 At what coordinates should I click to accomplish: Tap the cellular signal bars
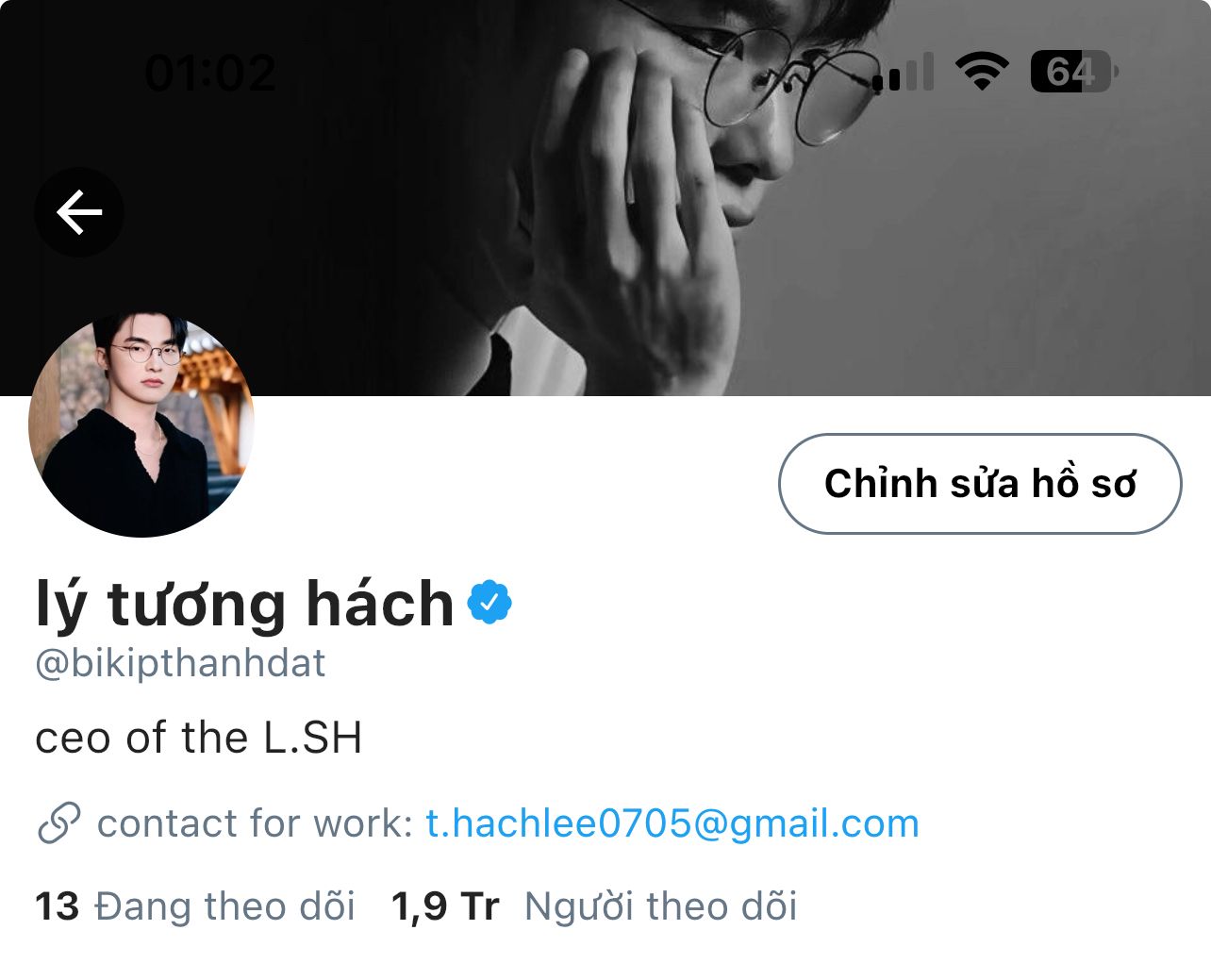pos(903,72)
